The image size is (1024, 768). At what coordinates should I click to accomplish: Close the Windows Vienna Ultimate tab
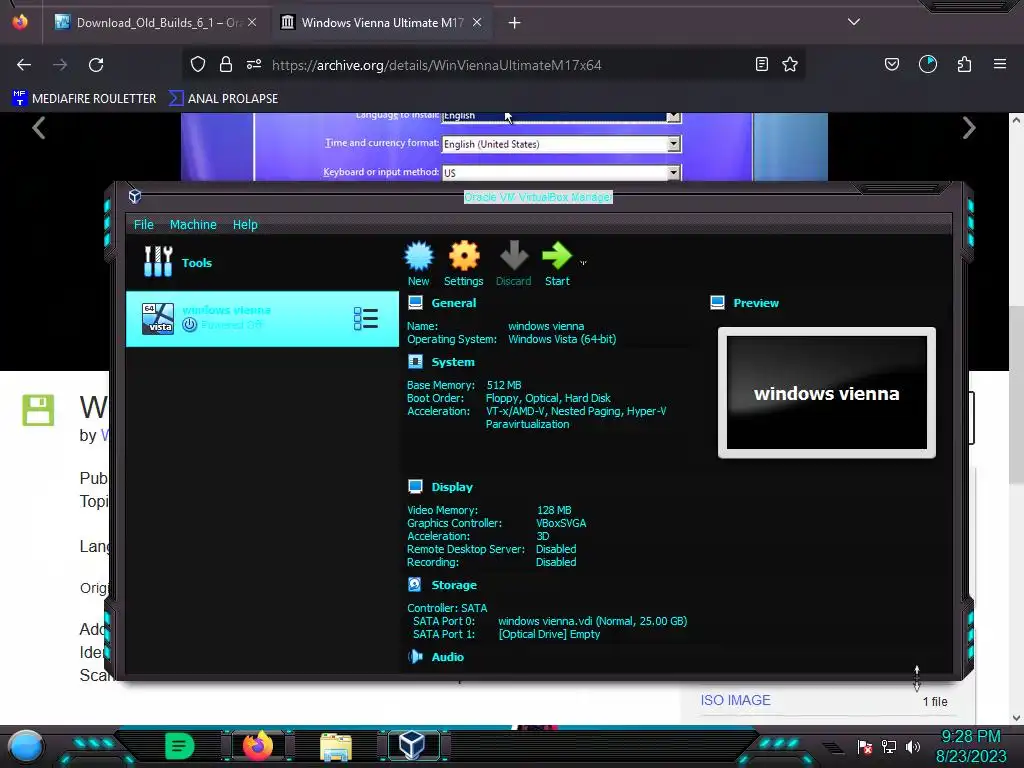coord(477,23)
